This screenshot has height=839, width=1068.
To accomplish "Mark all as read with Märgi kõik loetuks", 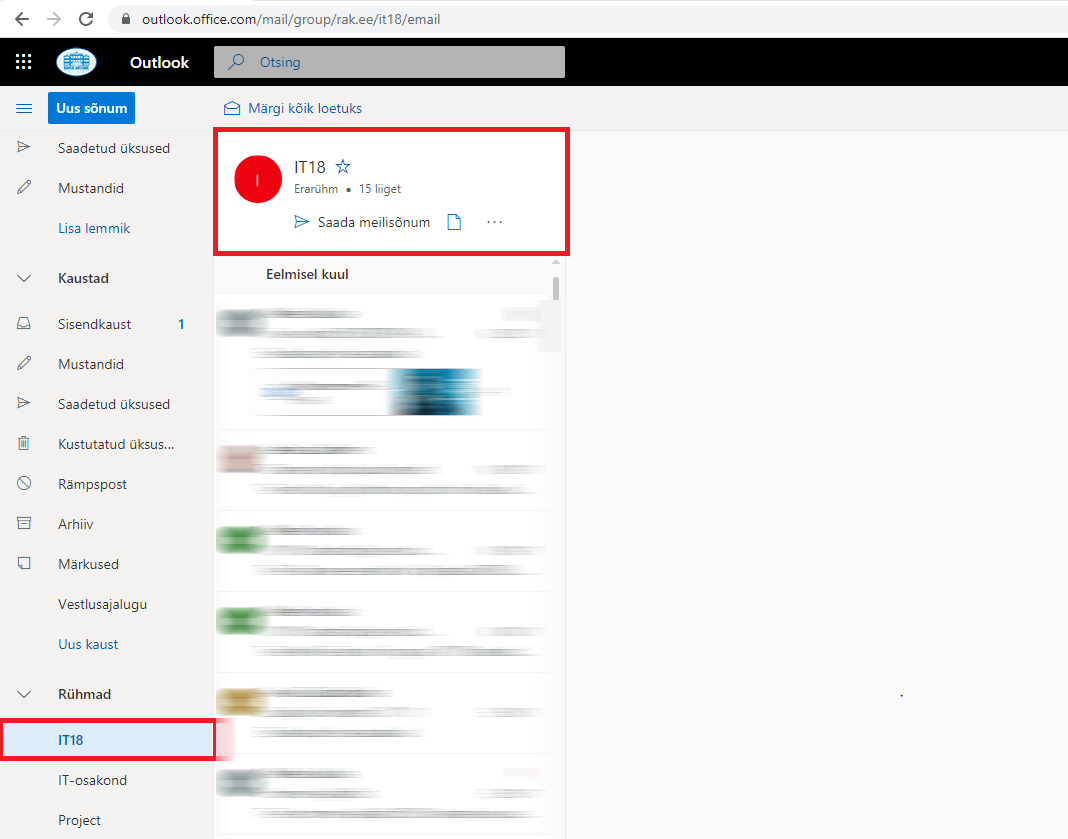I will coord(293,108).
